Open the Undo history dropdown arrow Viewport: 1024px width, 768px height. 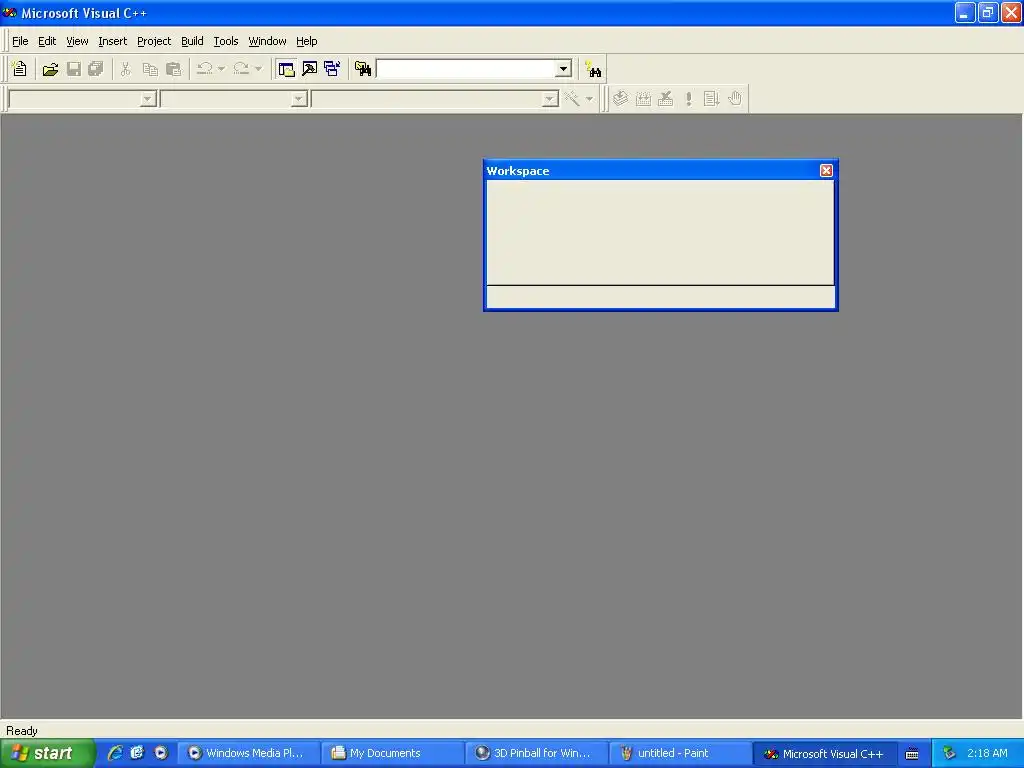click(221, 69)
